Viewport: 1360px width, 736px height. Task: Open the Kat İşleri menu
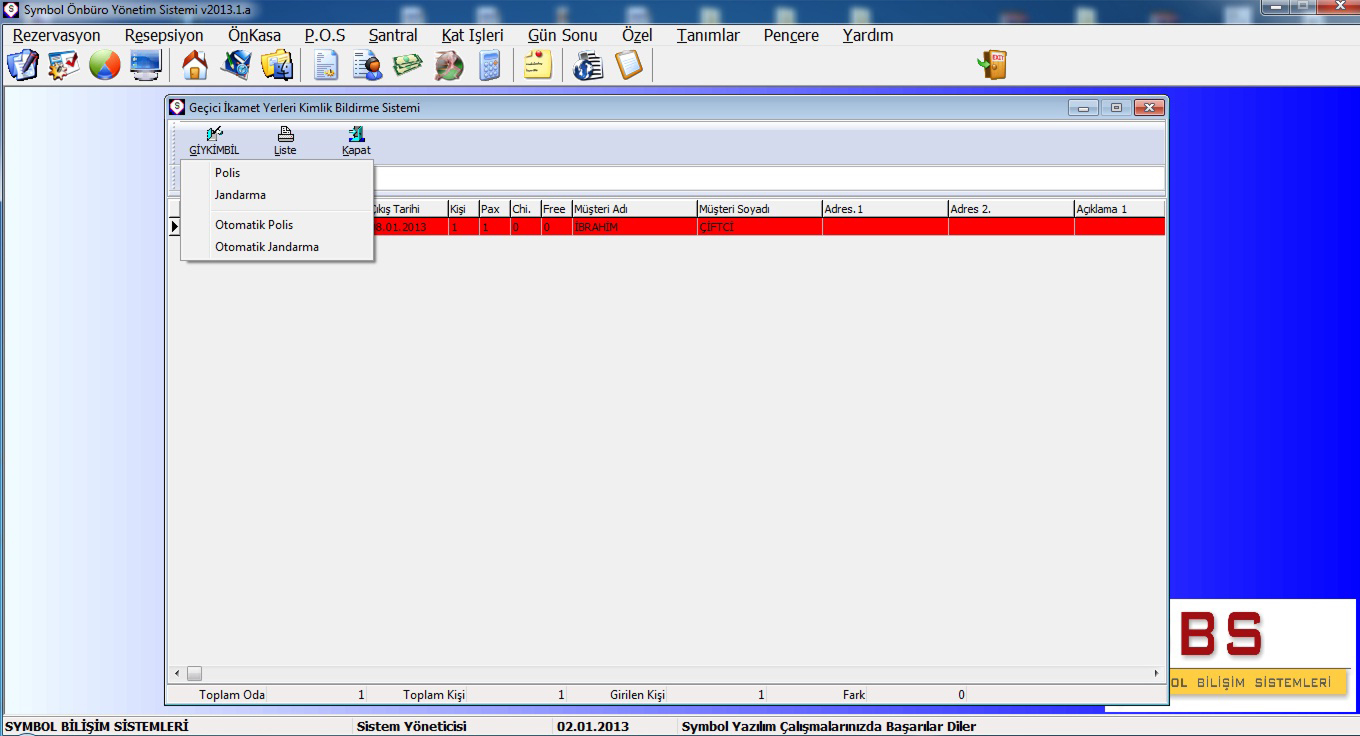(473, 35)
